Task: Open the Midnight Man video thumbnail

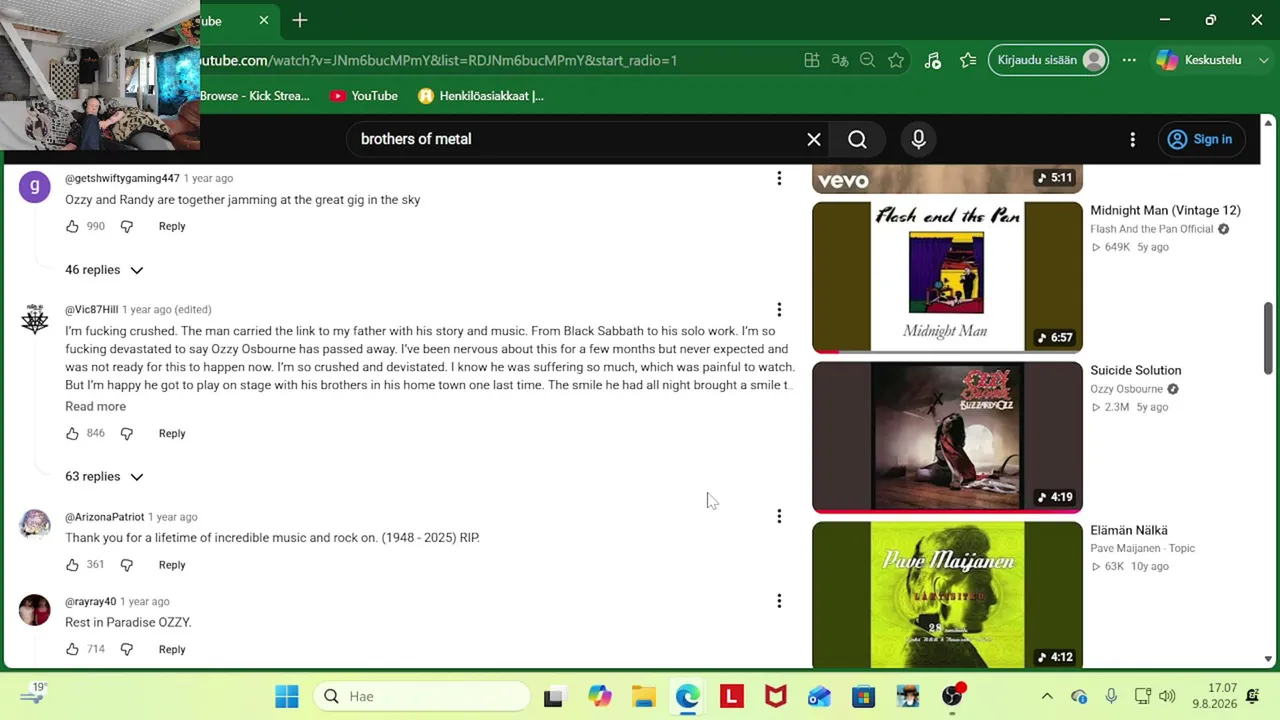Action: coord(947,277)
